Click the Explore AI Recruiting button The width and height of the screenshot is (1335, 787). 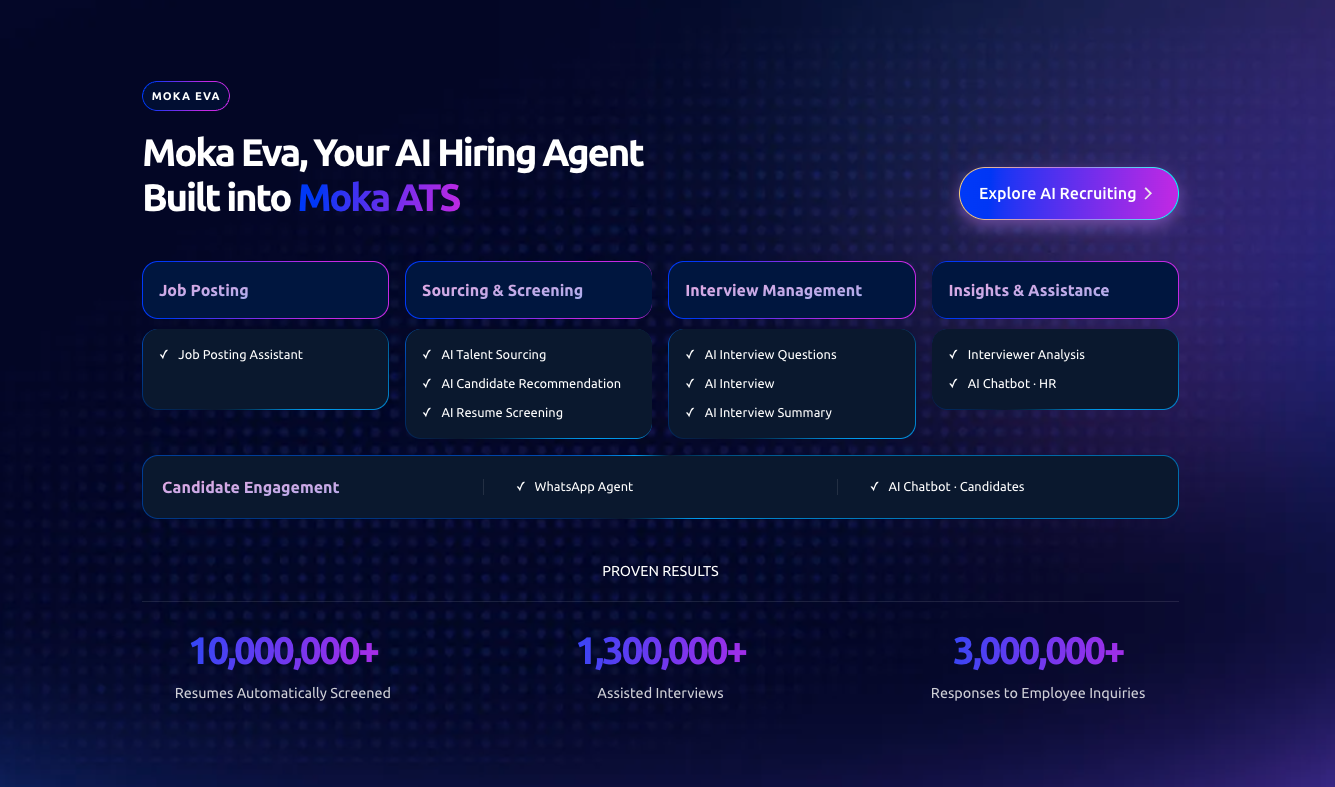[x=1068, y=193]
